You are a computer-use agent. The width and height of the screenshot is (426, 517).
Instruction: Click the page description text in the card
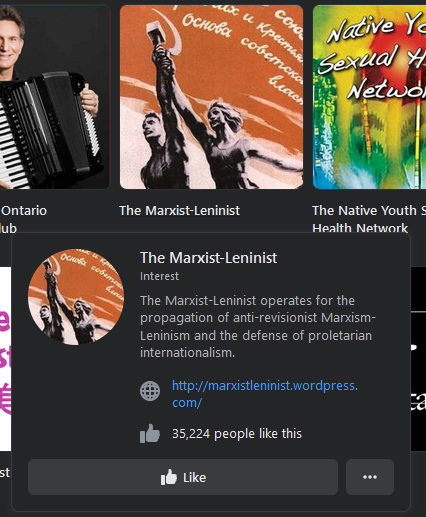click(x=258, y=326)
